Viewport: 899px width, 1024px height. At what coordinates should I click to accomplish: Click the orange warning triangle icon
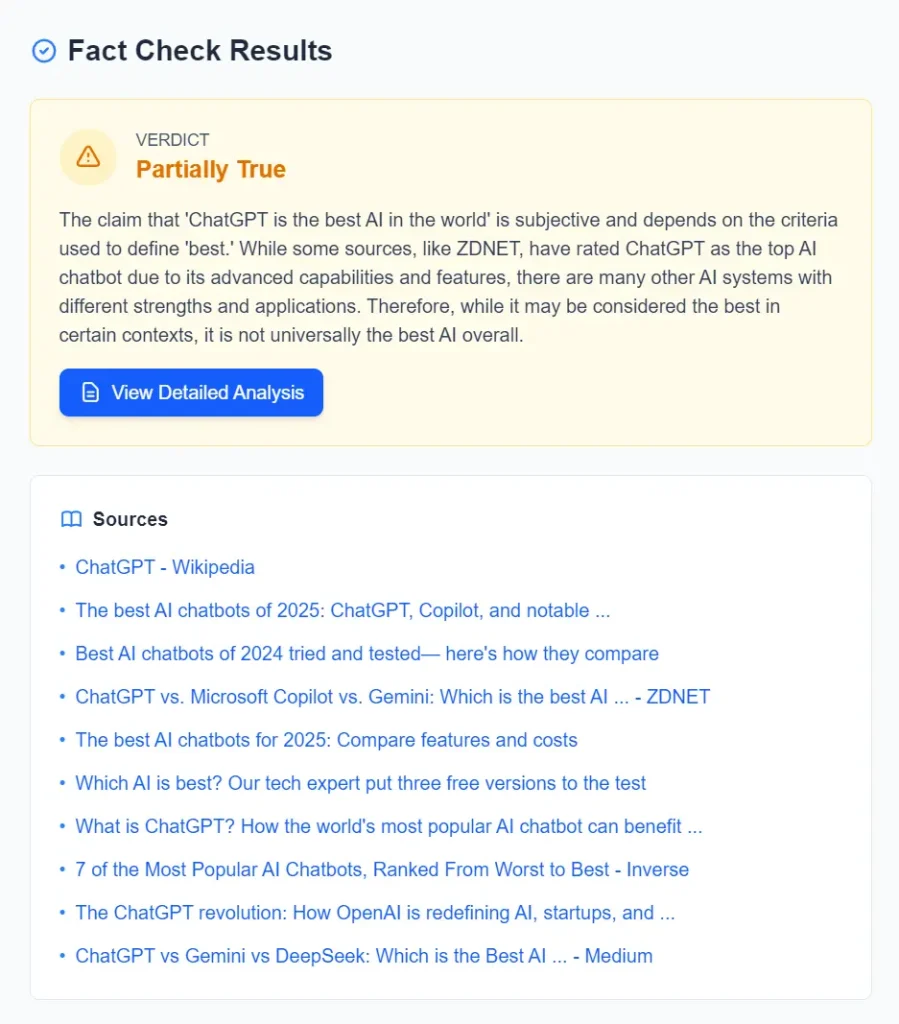tap(88, 157)
